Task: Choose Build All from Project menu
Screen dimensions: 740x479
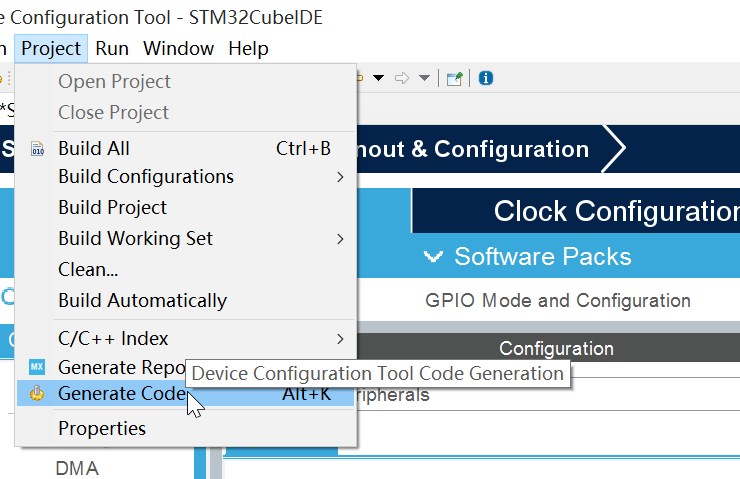Action: click(185, 149)
